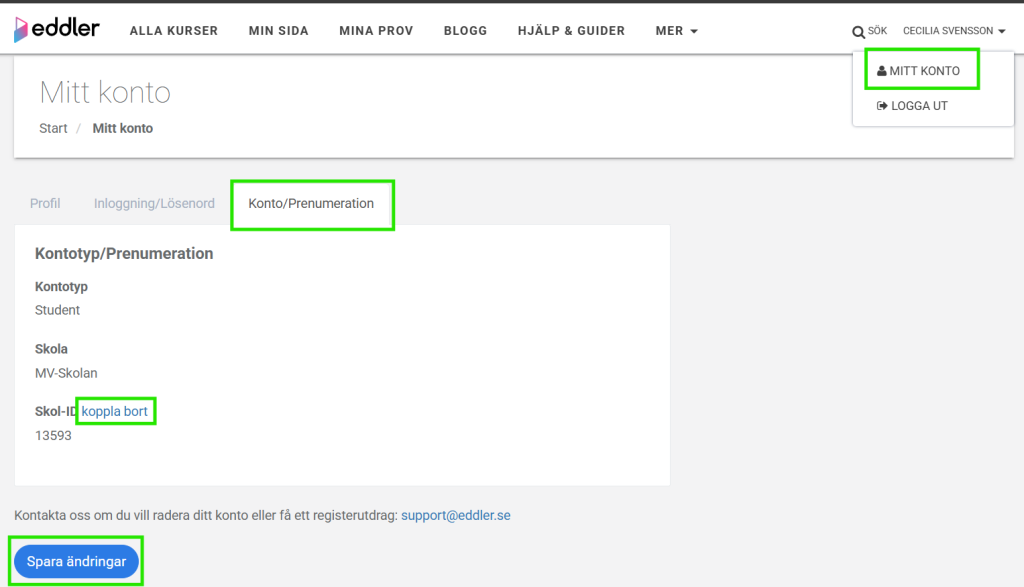The height and width of the screenshot is (587, 1024).
Task: Select the Konto/Prenumeration tab
Action: pyautogui.click(x=311, y=203)
